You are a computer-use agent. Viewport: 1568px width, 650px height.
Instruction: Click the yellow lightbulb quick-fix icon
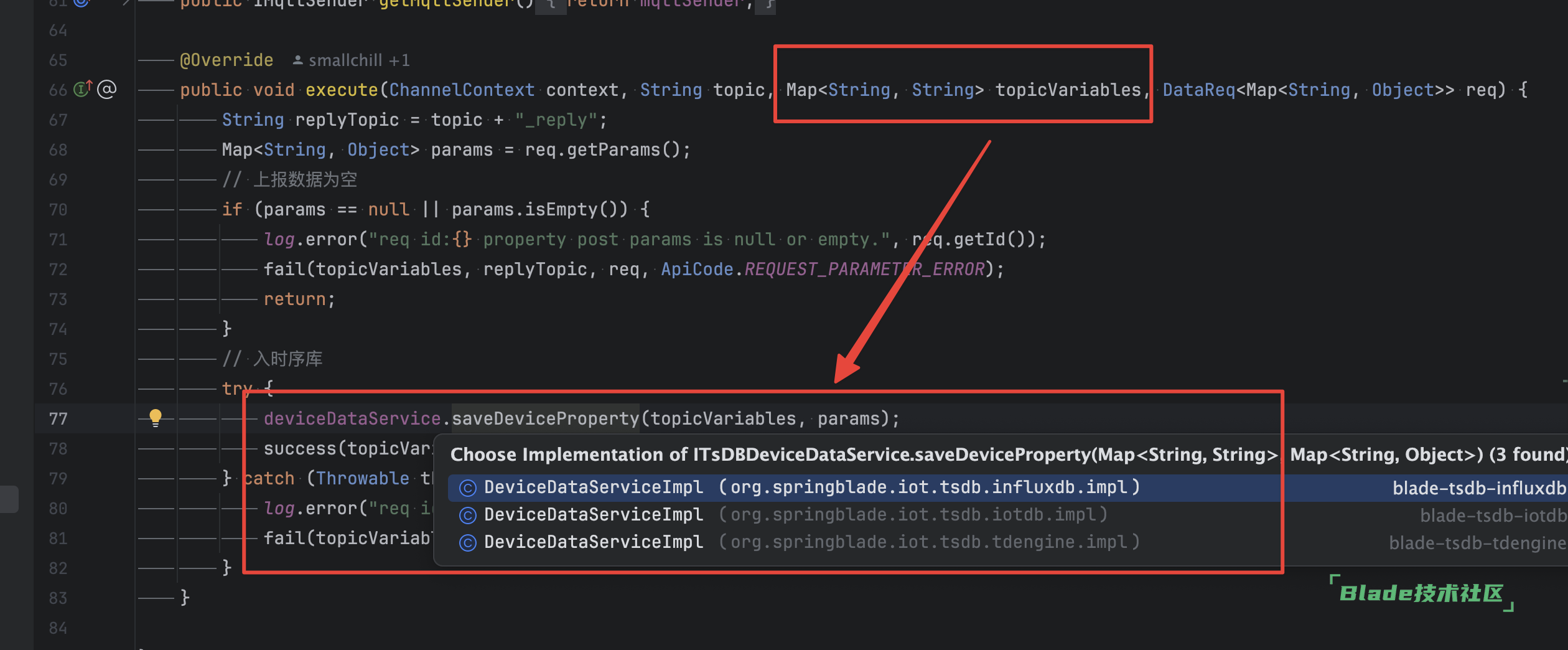[x=155, y=417]
